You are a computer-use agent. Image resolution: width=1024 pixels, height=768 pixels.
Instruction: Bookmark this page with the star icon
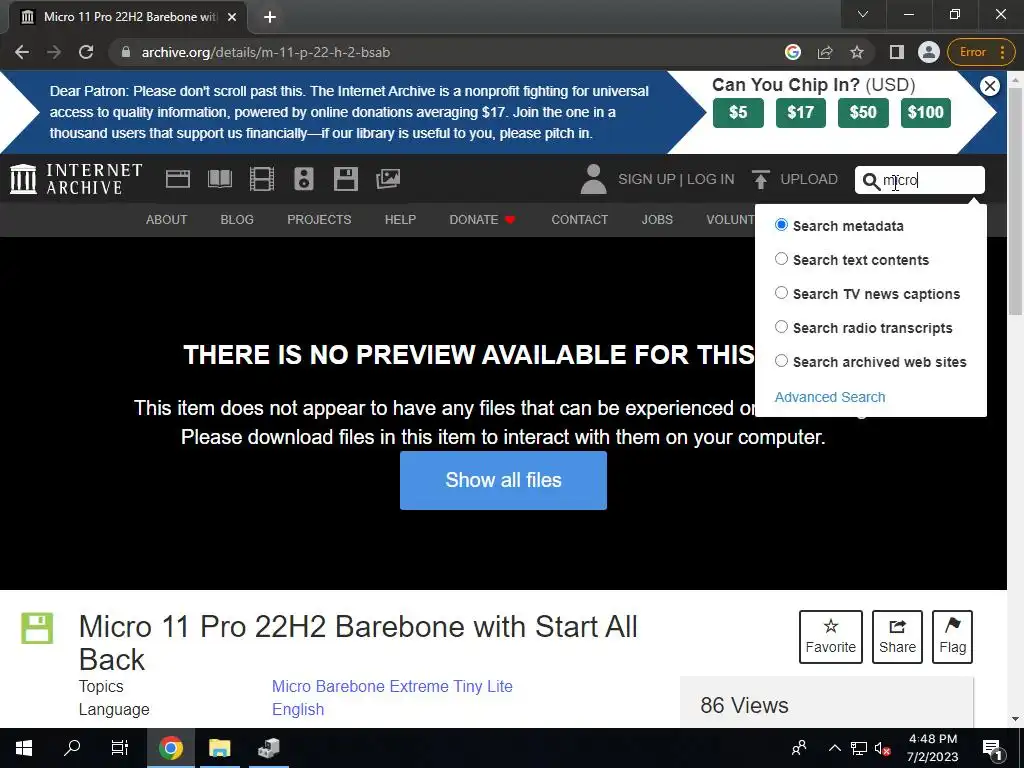coord(857,52)
